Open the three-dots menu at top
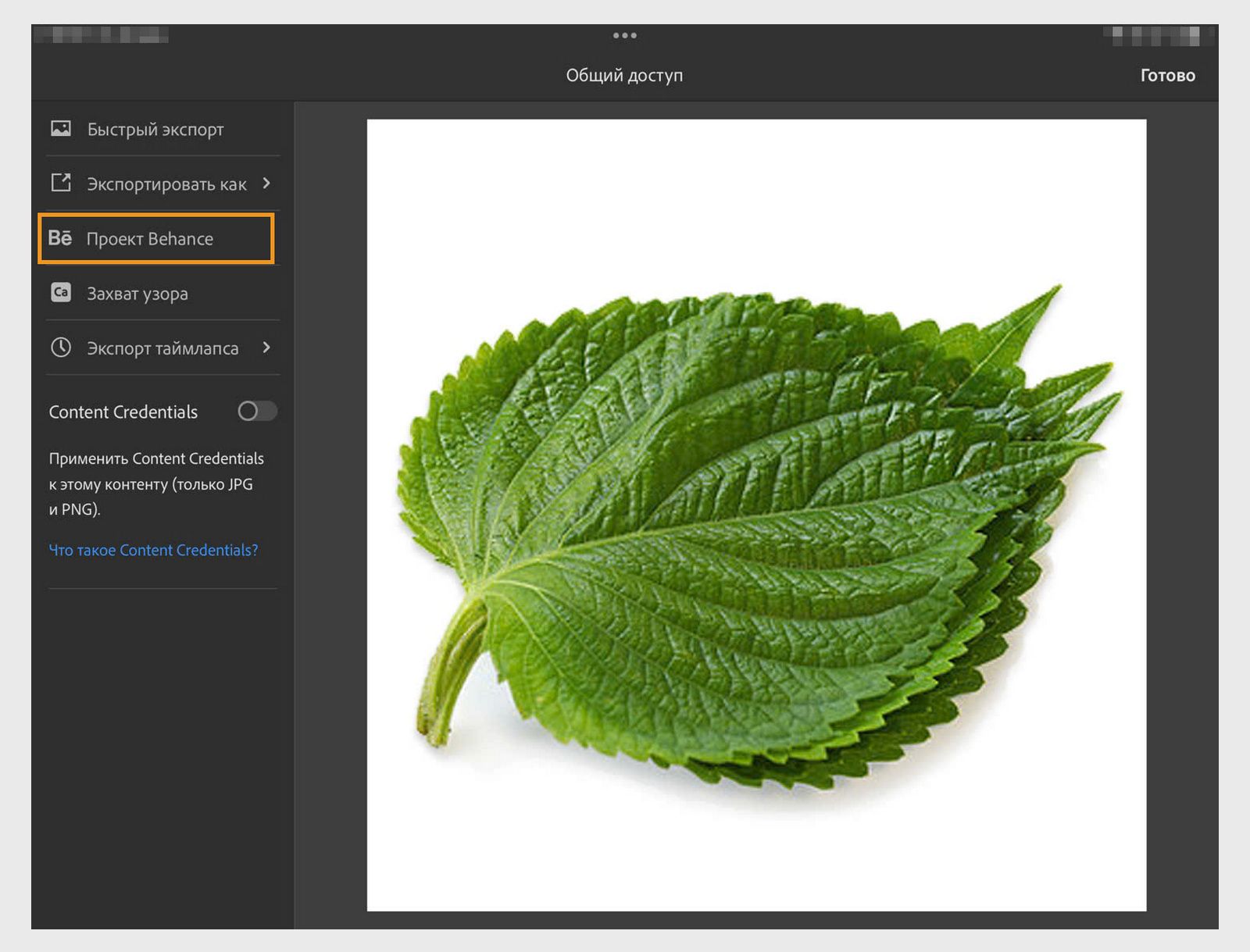The height and width of the screenshot is (952, 1250). (624, 35)
